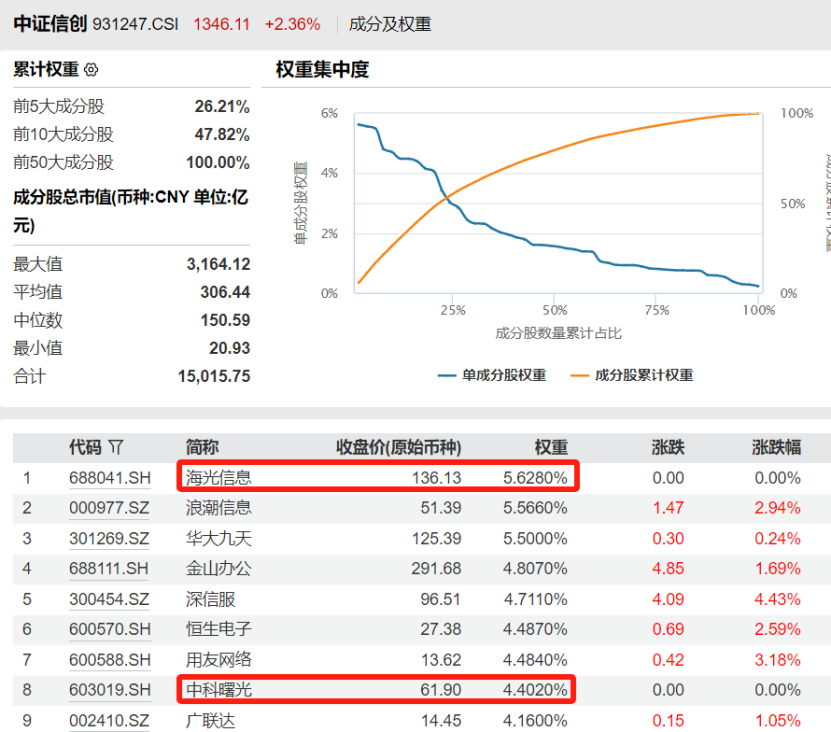Viewport: 831px width, 732px height.
Task: Toggle the 成分股累计权重 legend entry
Action: (x=632, y=375)
